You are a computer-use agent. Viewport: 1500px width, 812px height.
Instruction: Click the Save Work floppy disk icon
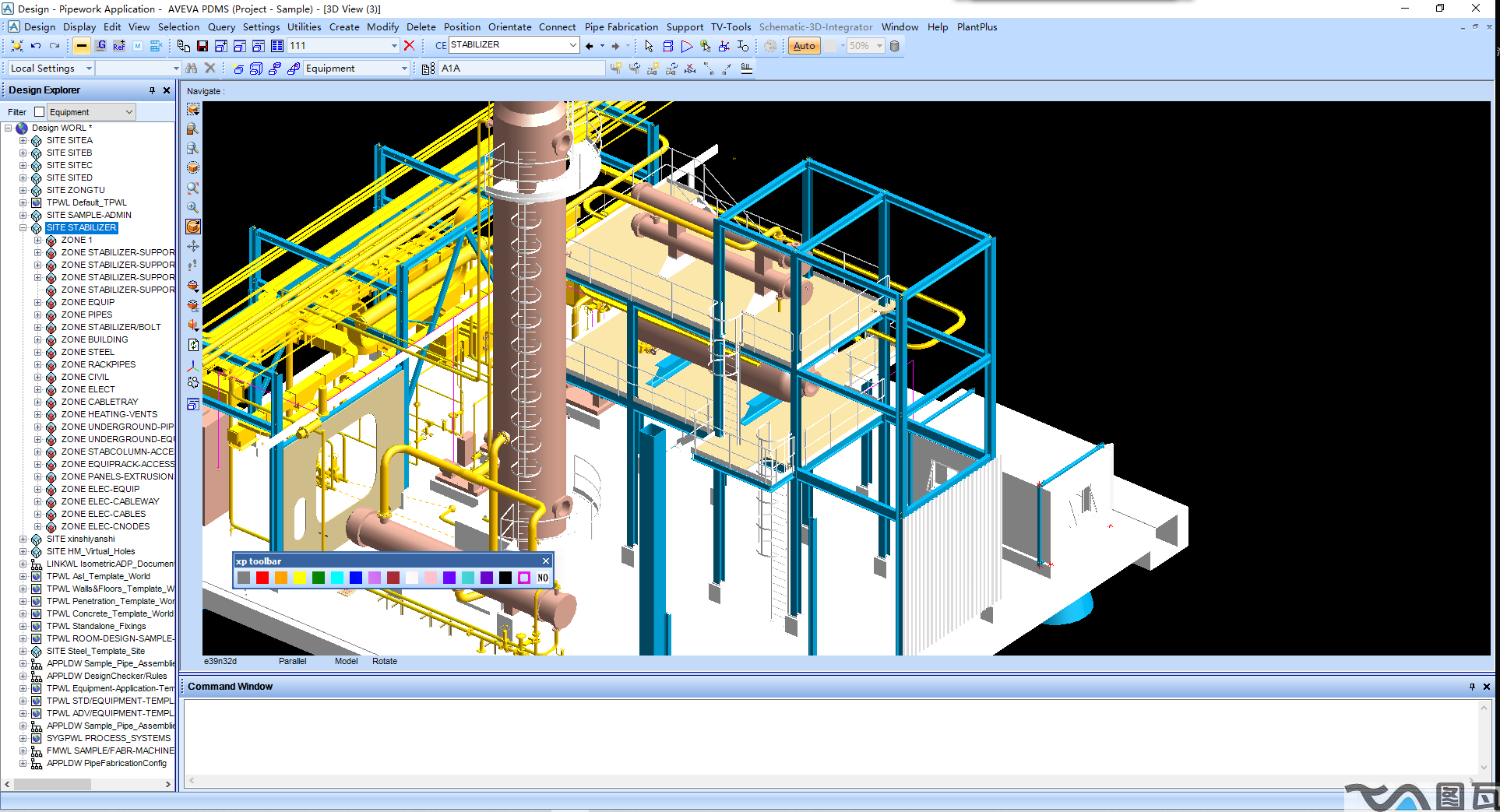[x=202, y=46]
